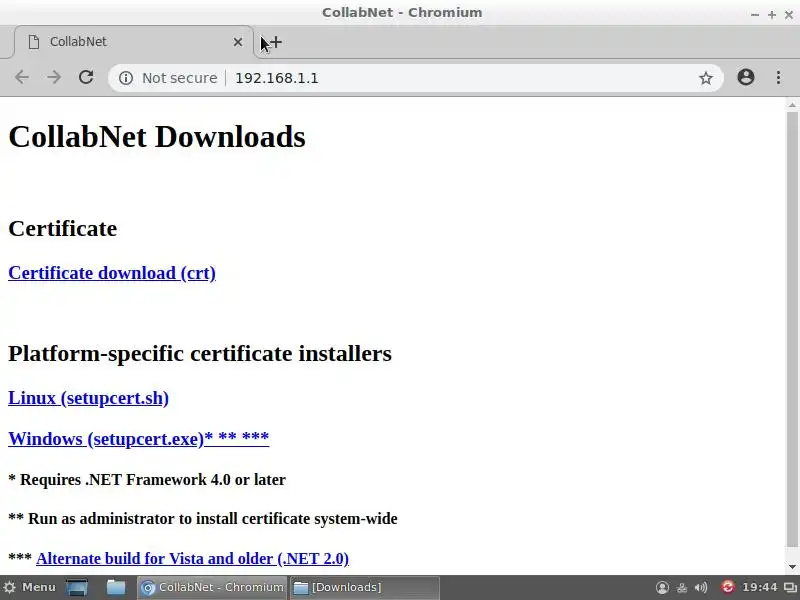This screenshot has width=800, height=600.
Task: Bookmark this page with the star icon
Action: pyautogui.click(x=706, y=78)
